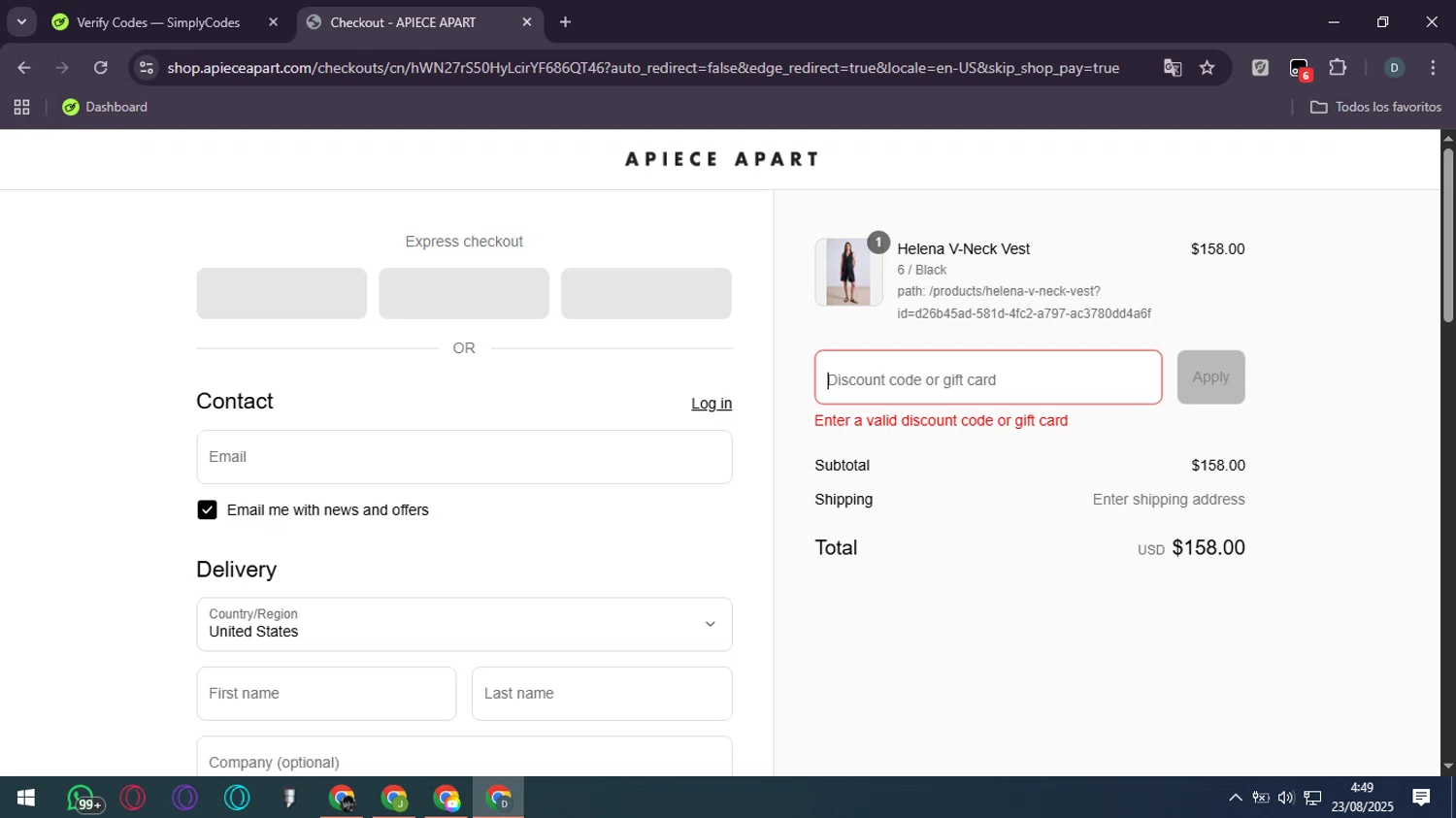Viewport: 1456px width, 818px height.
Task: Click the Helena V-Neck Vest product name
Action: click(964, 249)
